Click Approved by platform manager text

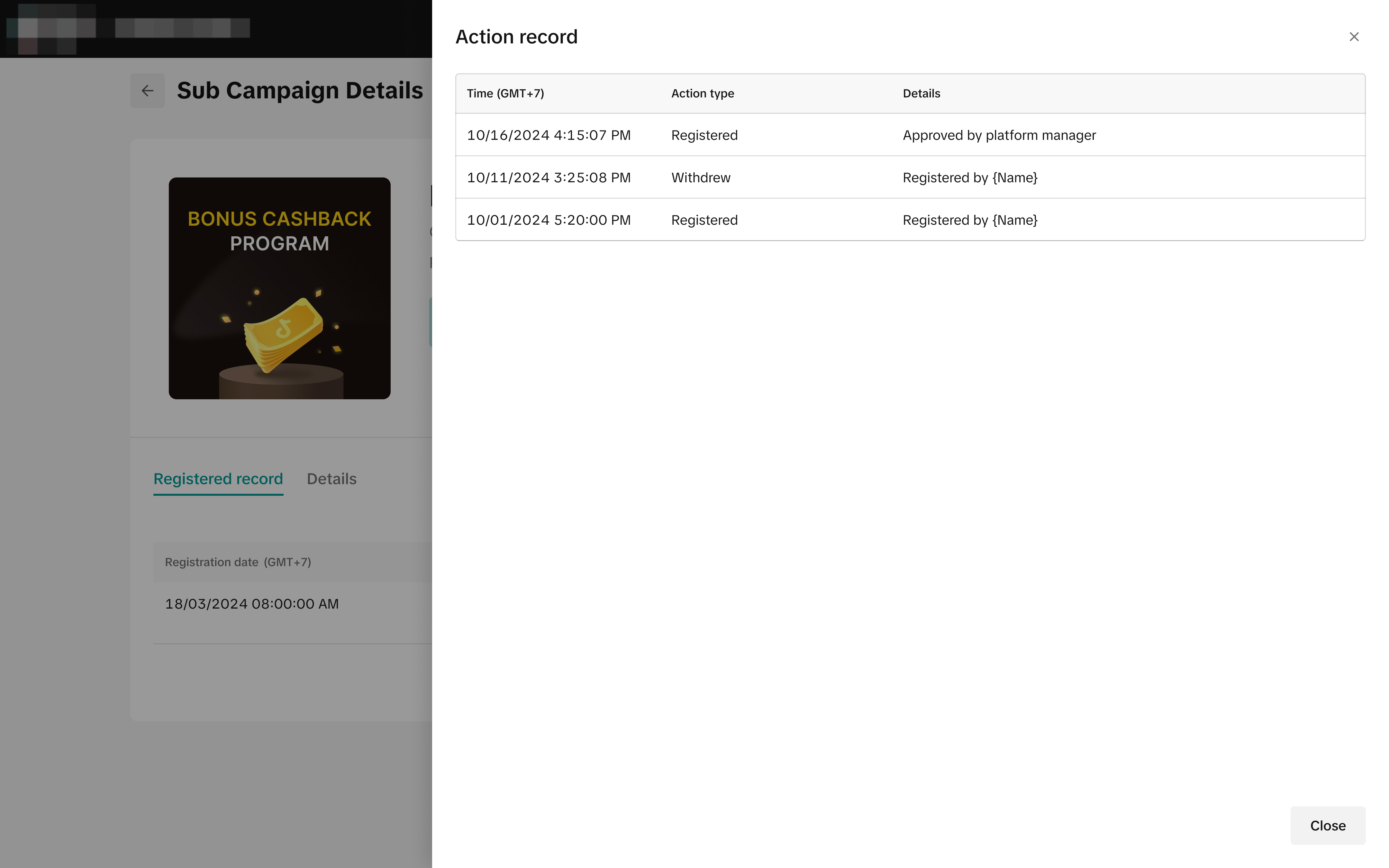pos(999,135)
